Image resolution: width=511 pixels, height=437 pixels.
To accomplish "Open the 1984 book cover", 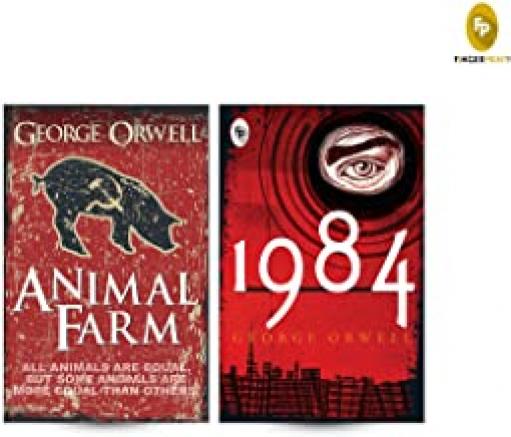I will (322, 263).
